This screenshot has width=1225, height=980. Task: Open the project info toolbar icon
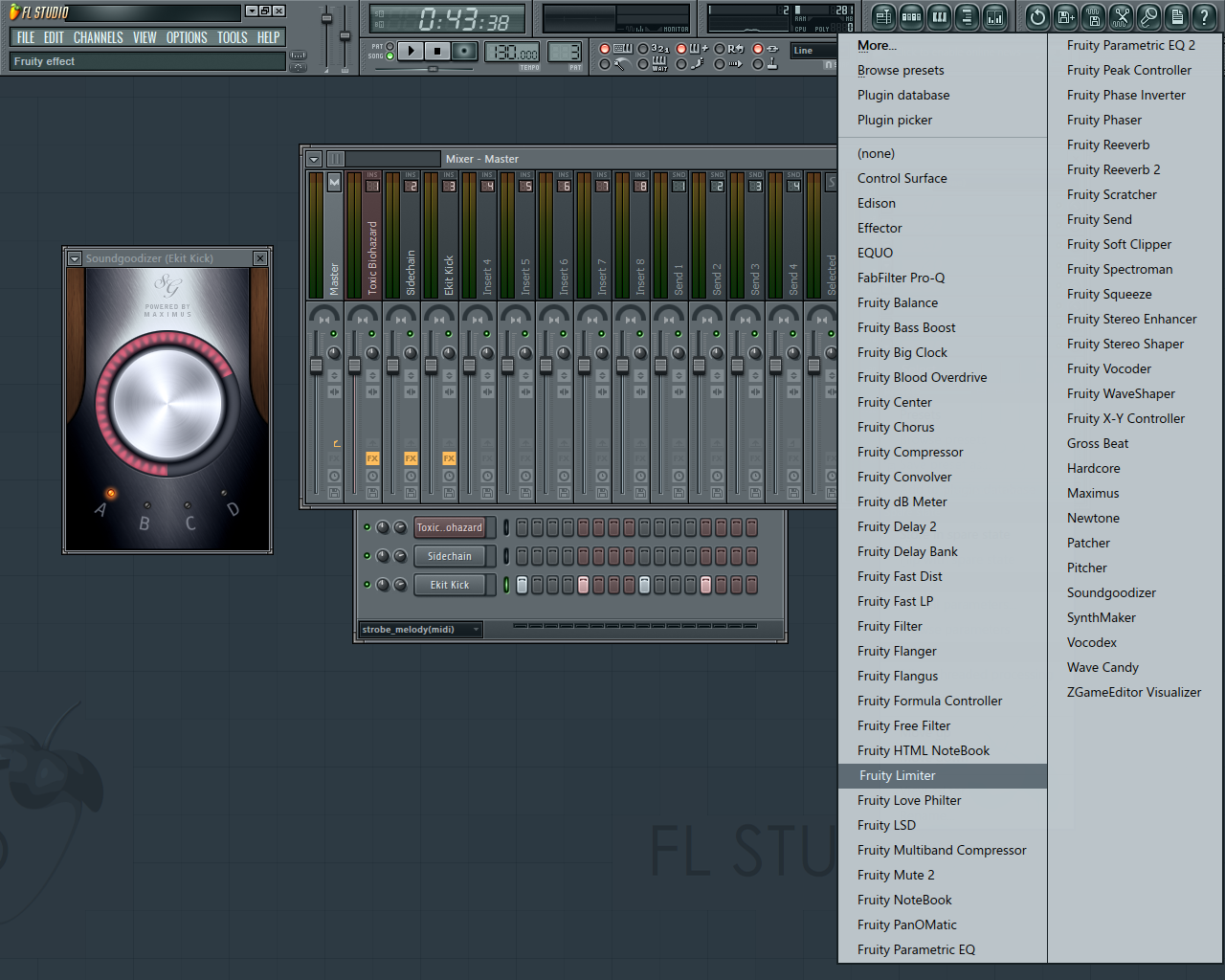point(1176,16)
